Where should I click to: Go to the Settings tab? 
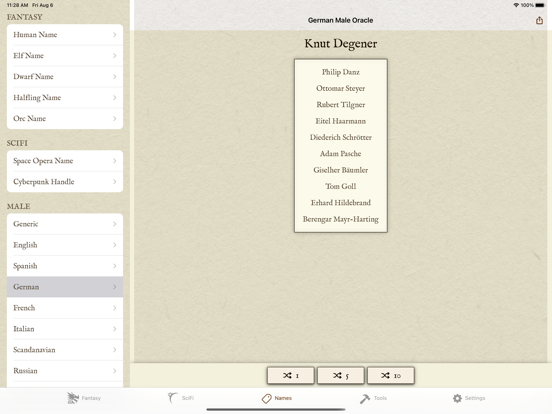point(469,398)
